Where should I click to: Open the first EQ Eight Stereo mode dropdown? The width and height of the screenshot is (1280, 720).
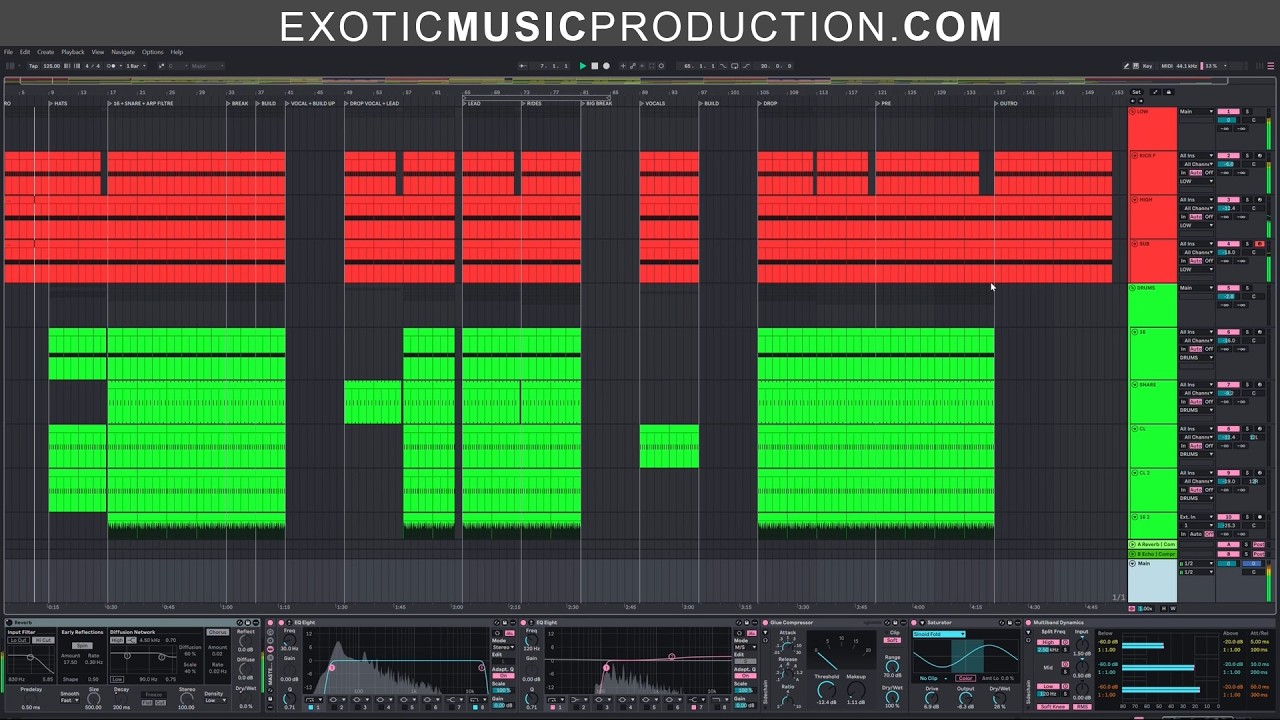(502, 647)
